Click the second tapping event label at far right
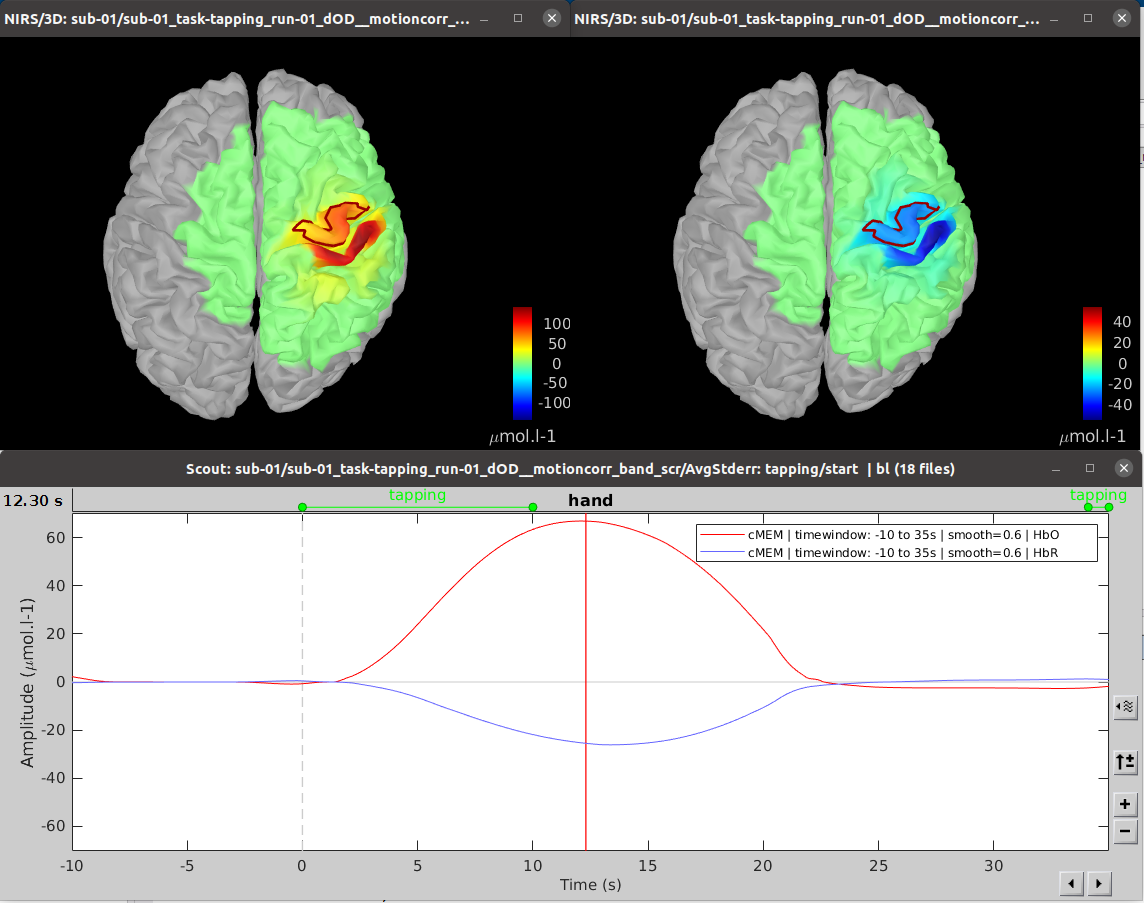1144x903 pixels. point(1097,495)
